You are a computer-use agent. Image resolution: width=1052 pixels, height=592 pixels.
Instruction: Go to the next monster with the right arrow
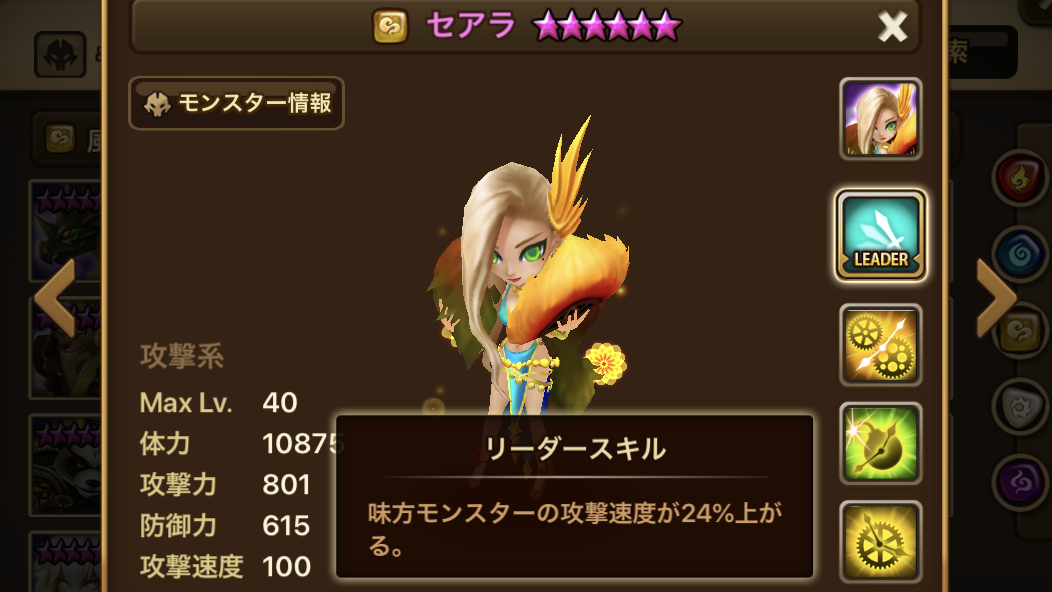coord(996,297)
